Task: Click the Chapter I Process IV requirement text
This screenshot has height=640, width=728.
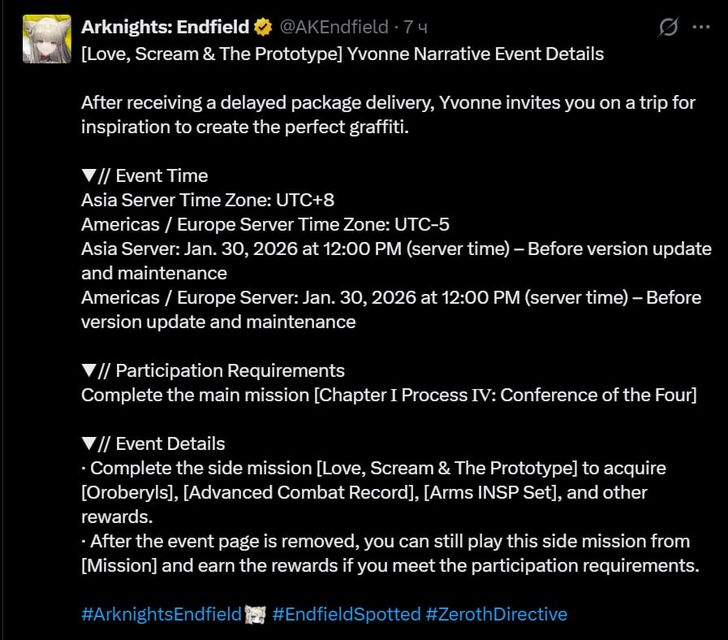Action: pos(505,395)
